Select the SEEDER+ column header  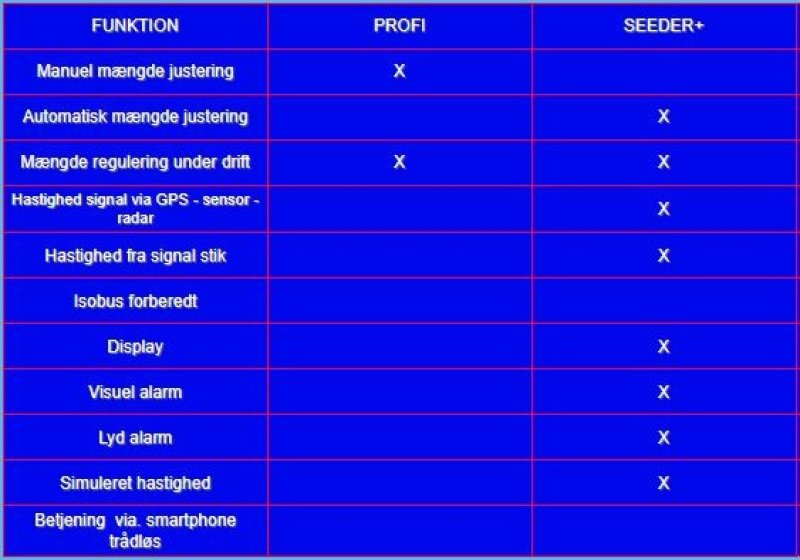pyautogui.click(x=663, y=26)
